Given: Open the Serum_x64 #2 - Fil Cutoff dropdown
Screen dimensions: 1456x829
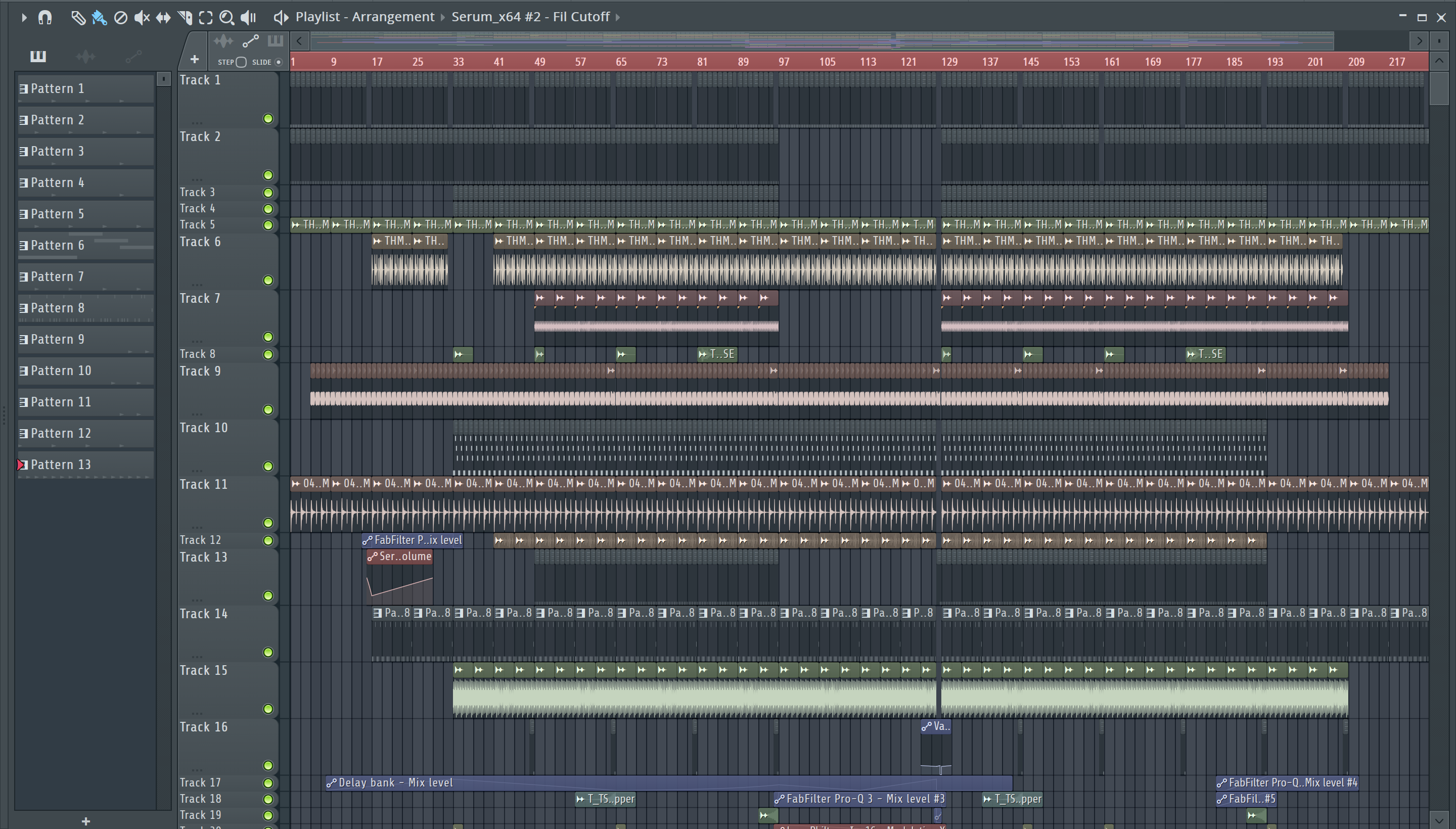Looking at the screenshot, I should (530, 17).
